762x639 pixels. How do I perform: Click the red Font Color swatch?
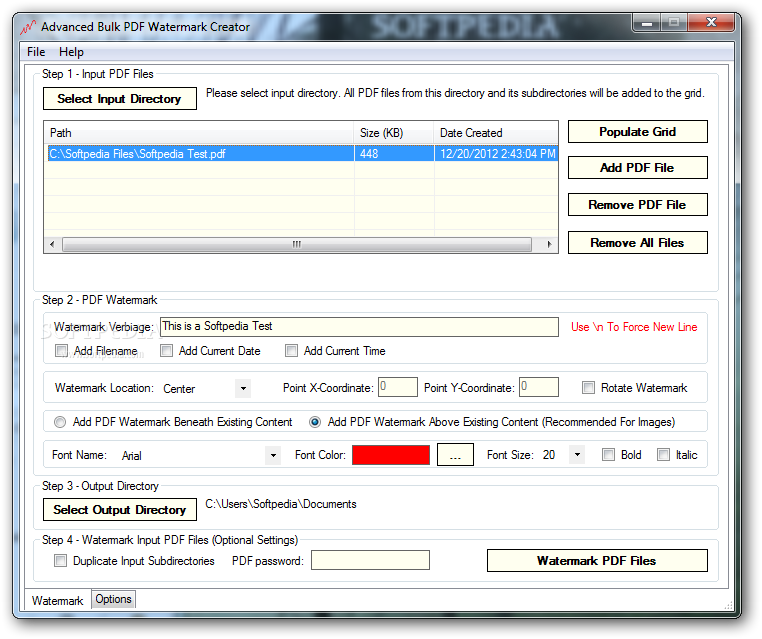point(391,455)
